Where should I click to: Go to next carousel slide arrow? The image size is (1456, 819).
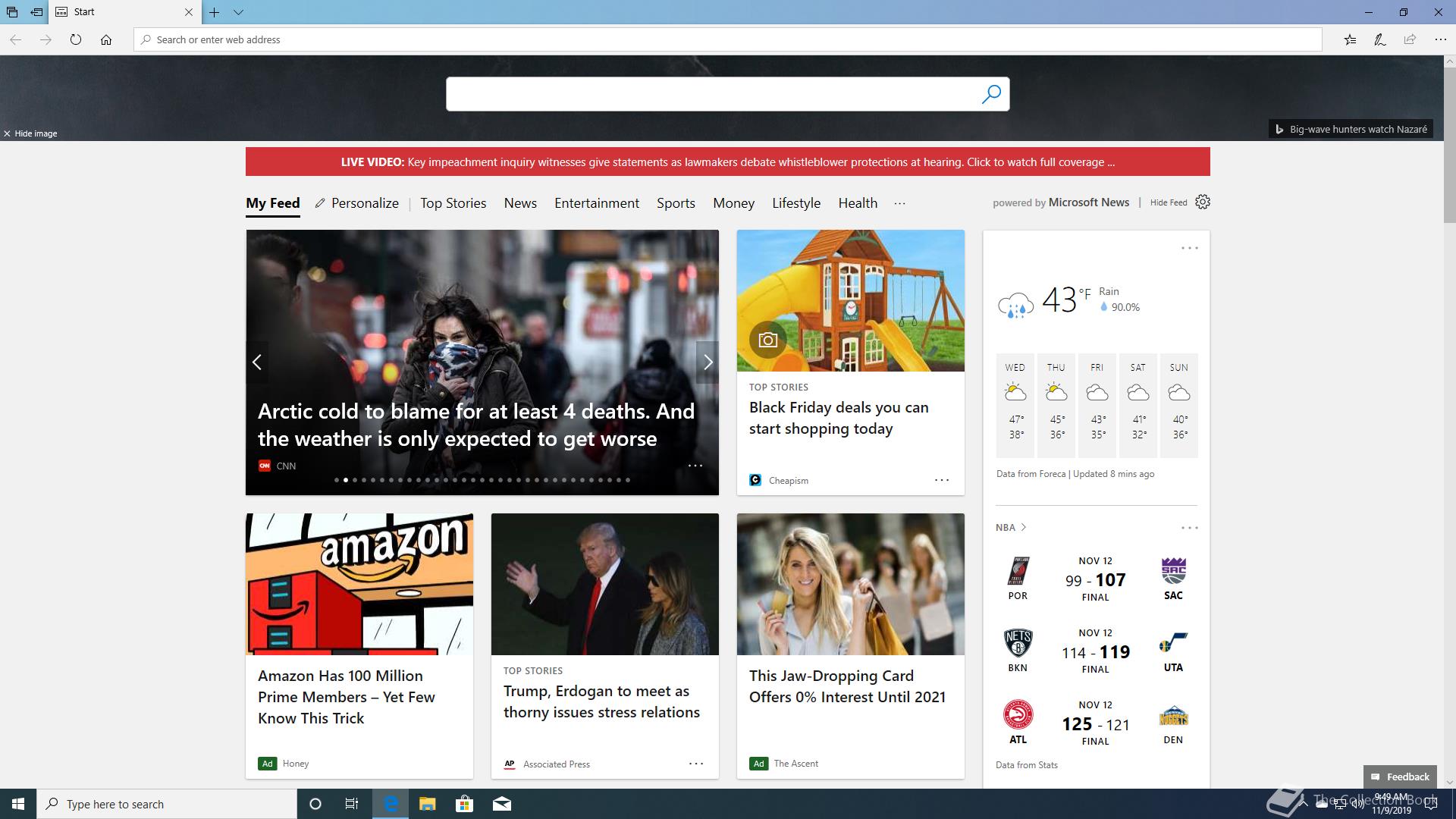pyautogui.click(x=708, y=362)
